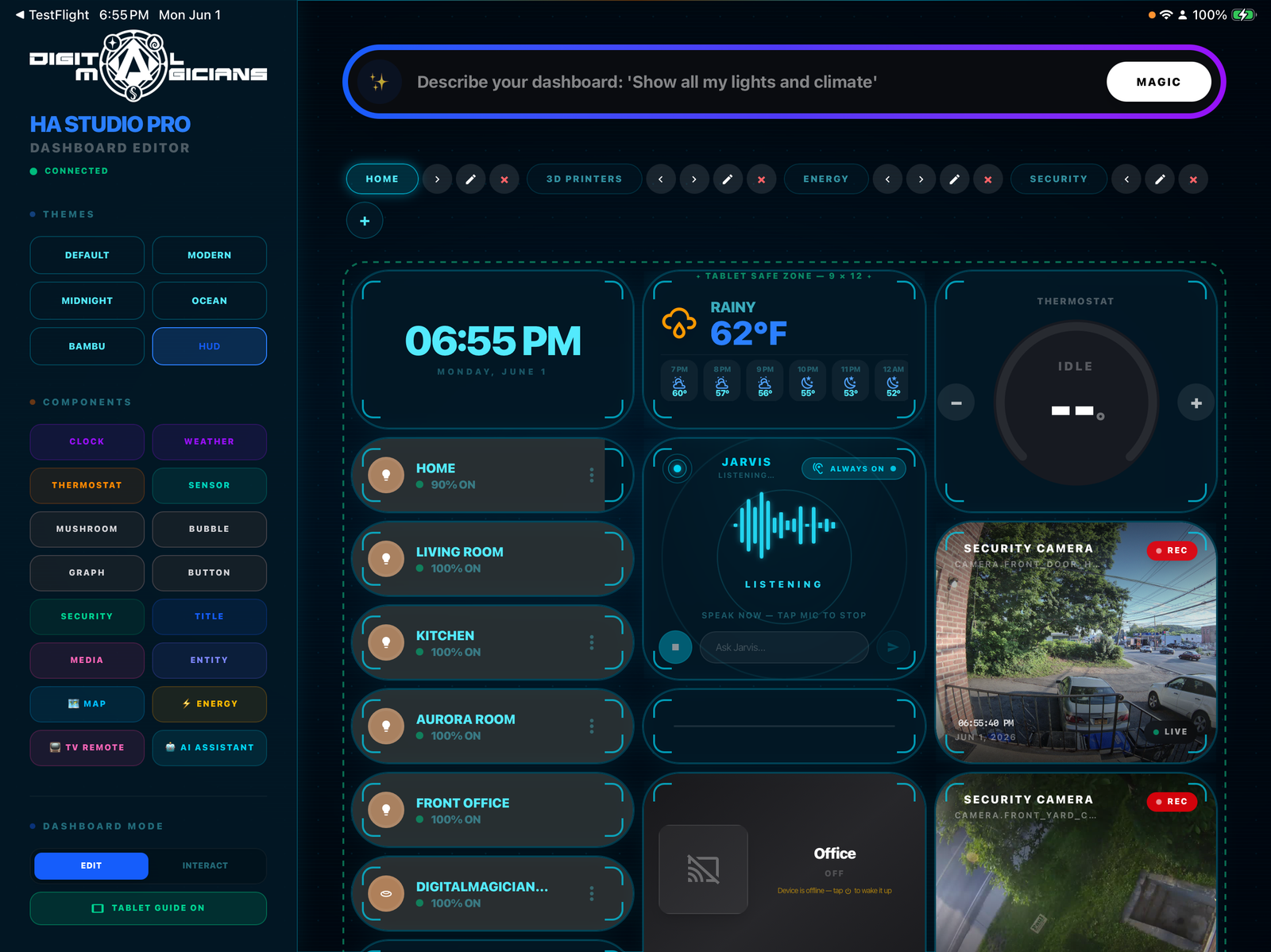The image size is (1271, 952).
Task: Move Security tab left
Action: [x=1126, y=179]
